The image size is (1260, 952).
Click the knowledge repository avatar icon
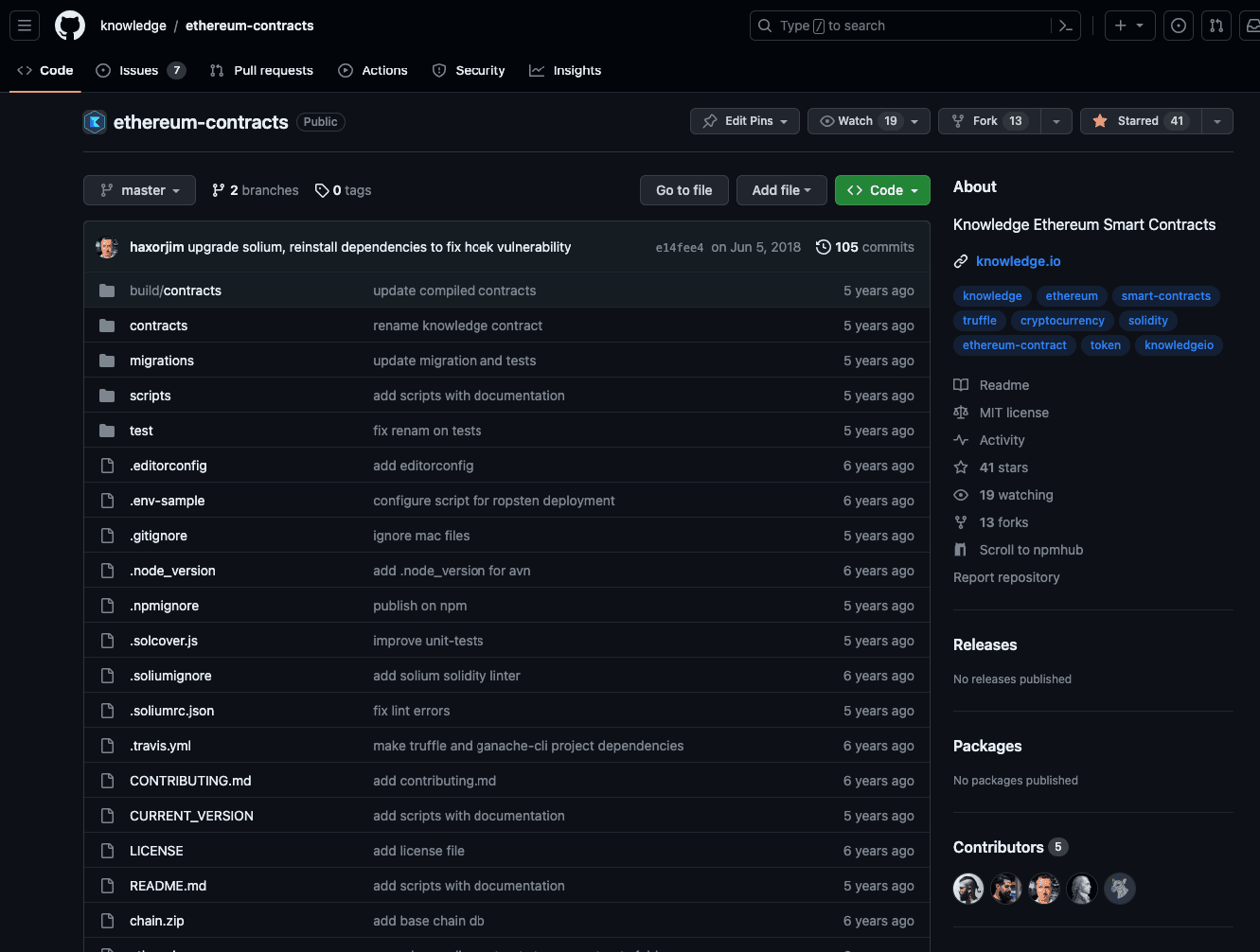pos(95,122)
